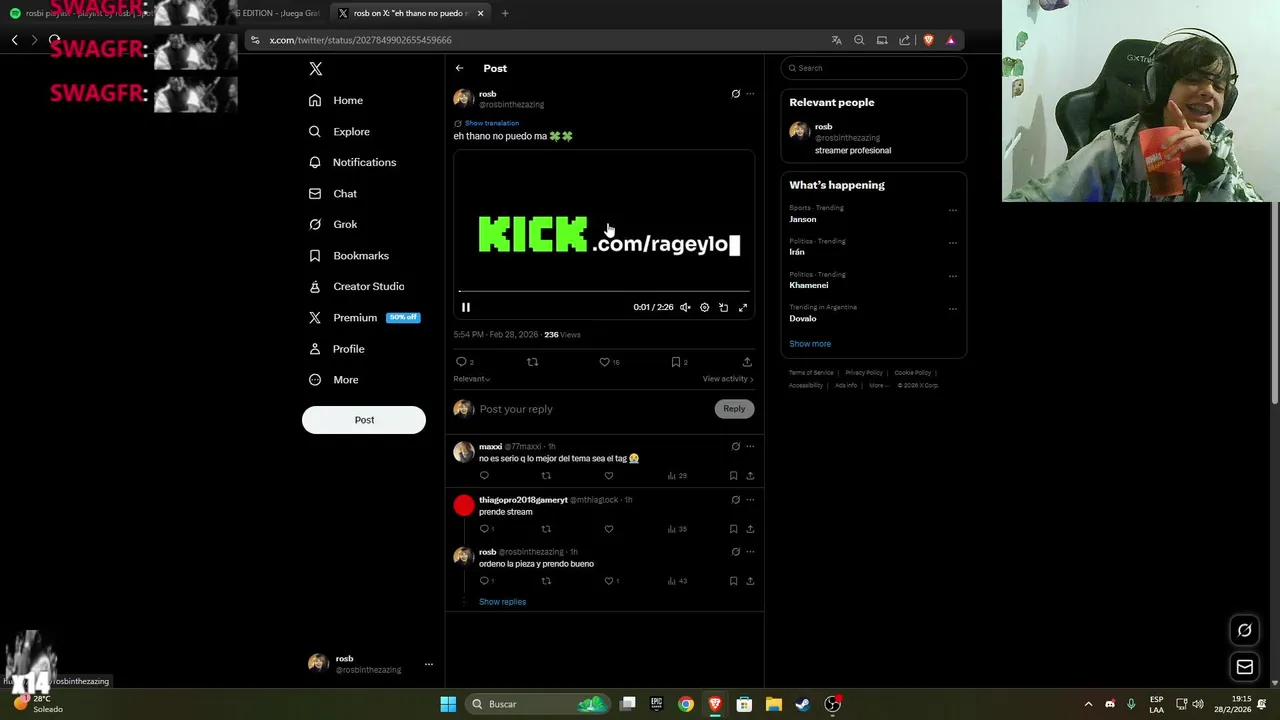Share thiagopro2018gameryt's reply

750,529
